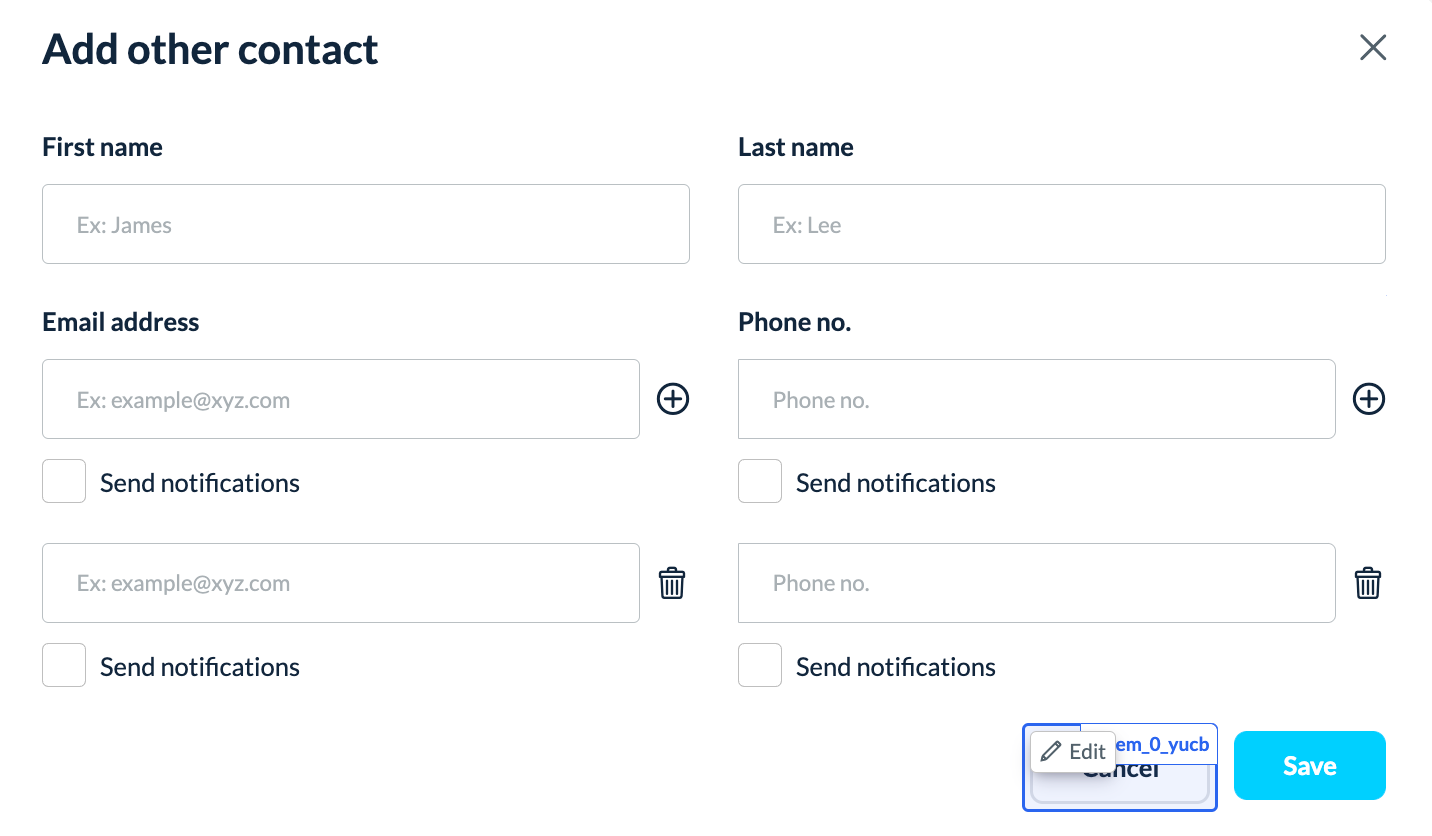Viewport: 1432px width, 836px height.
Task: Delete the second phone number row
Action: click(x=1367, y=583)
